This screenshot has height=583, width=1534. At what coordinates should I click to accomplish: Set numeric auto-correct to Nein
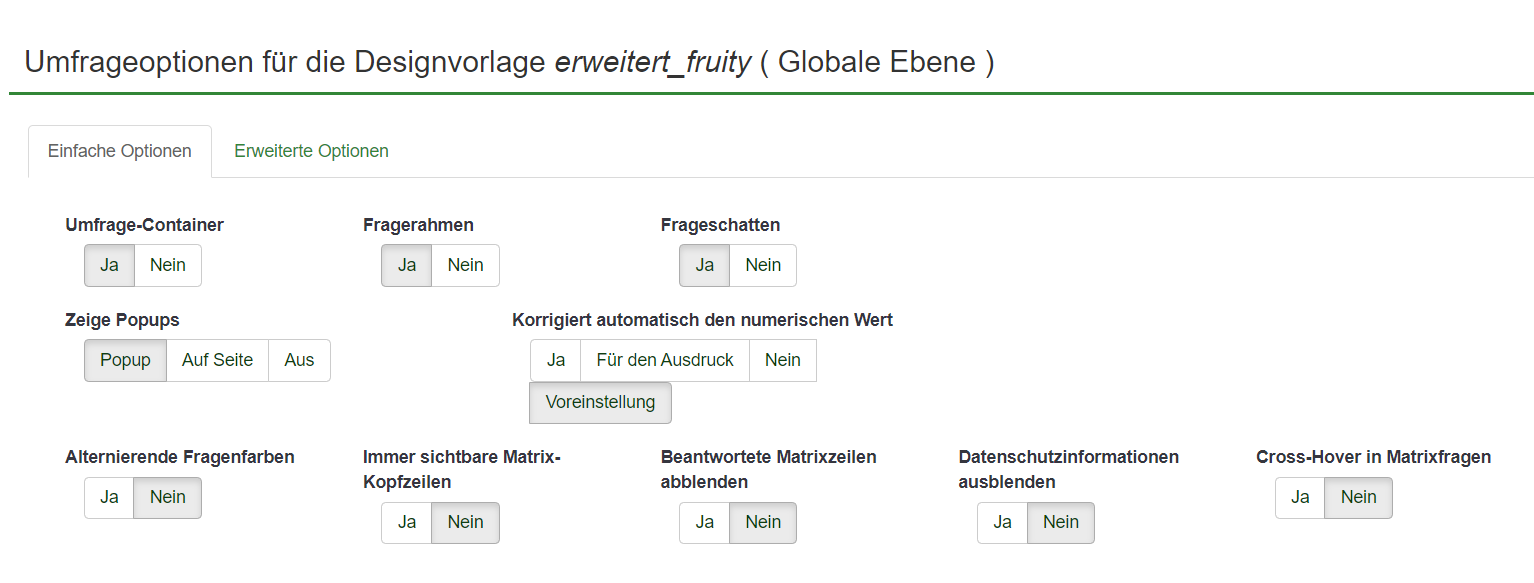point(783,360)
